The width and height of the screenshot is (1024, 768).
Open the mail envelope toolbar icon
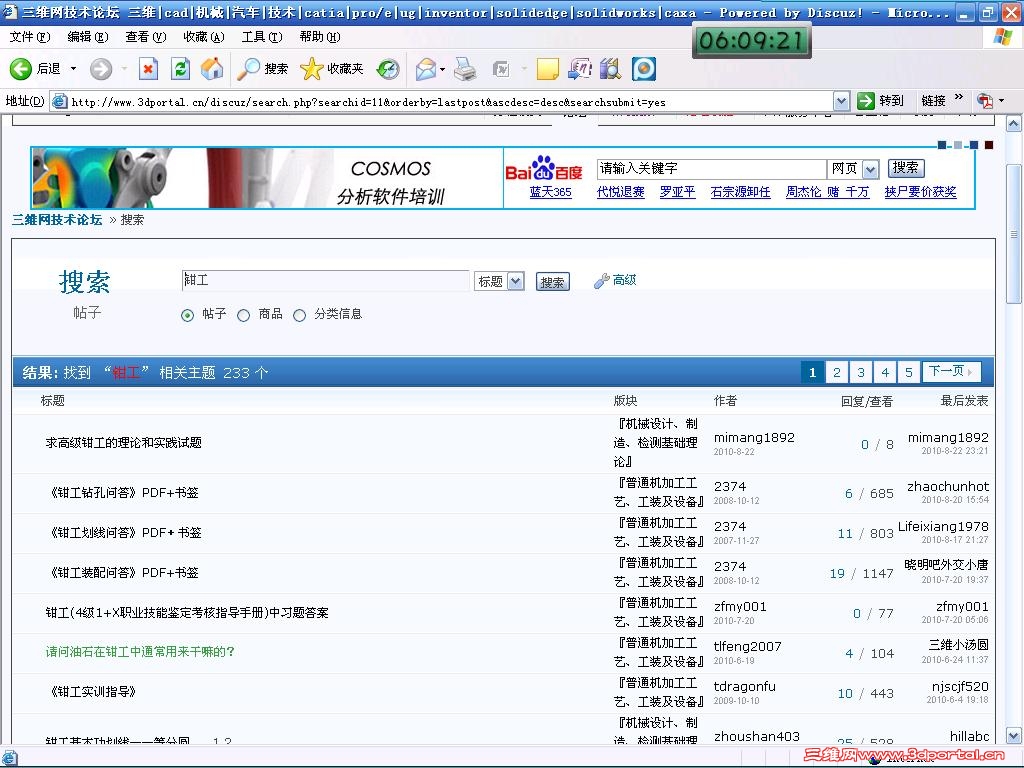click(425, 69)
